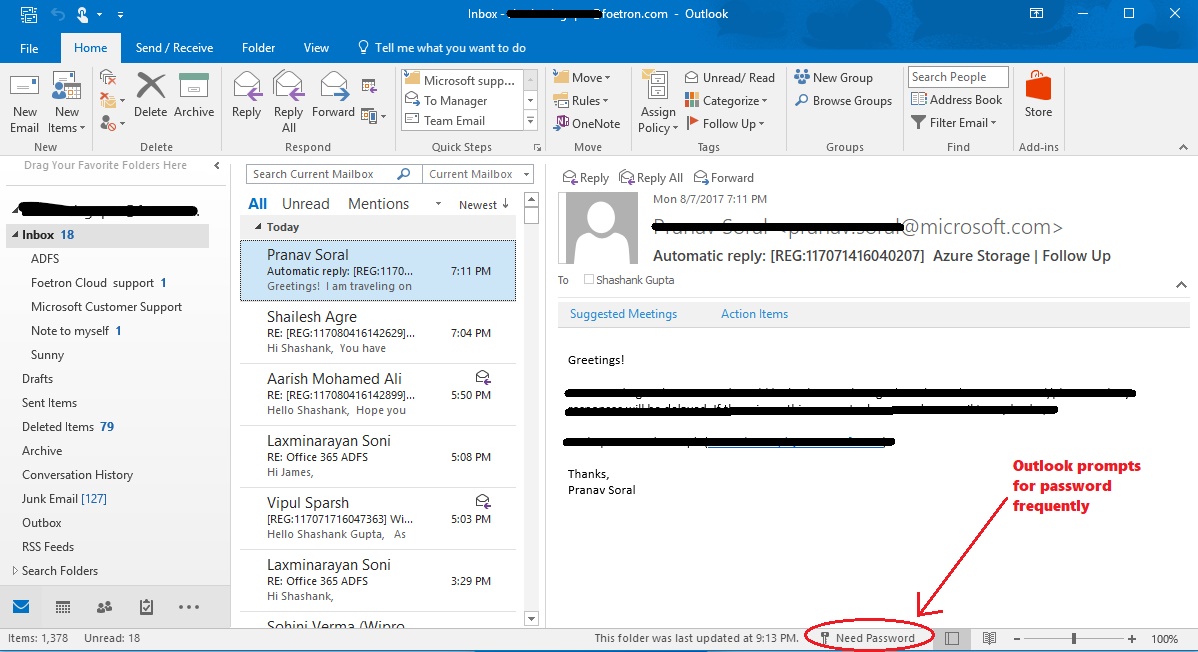1198x652 pixels.
Task: Click Reply in the reading pane
Action: pos(585,177)
